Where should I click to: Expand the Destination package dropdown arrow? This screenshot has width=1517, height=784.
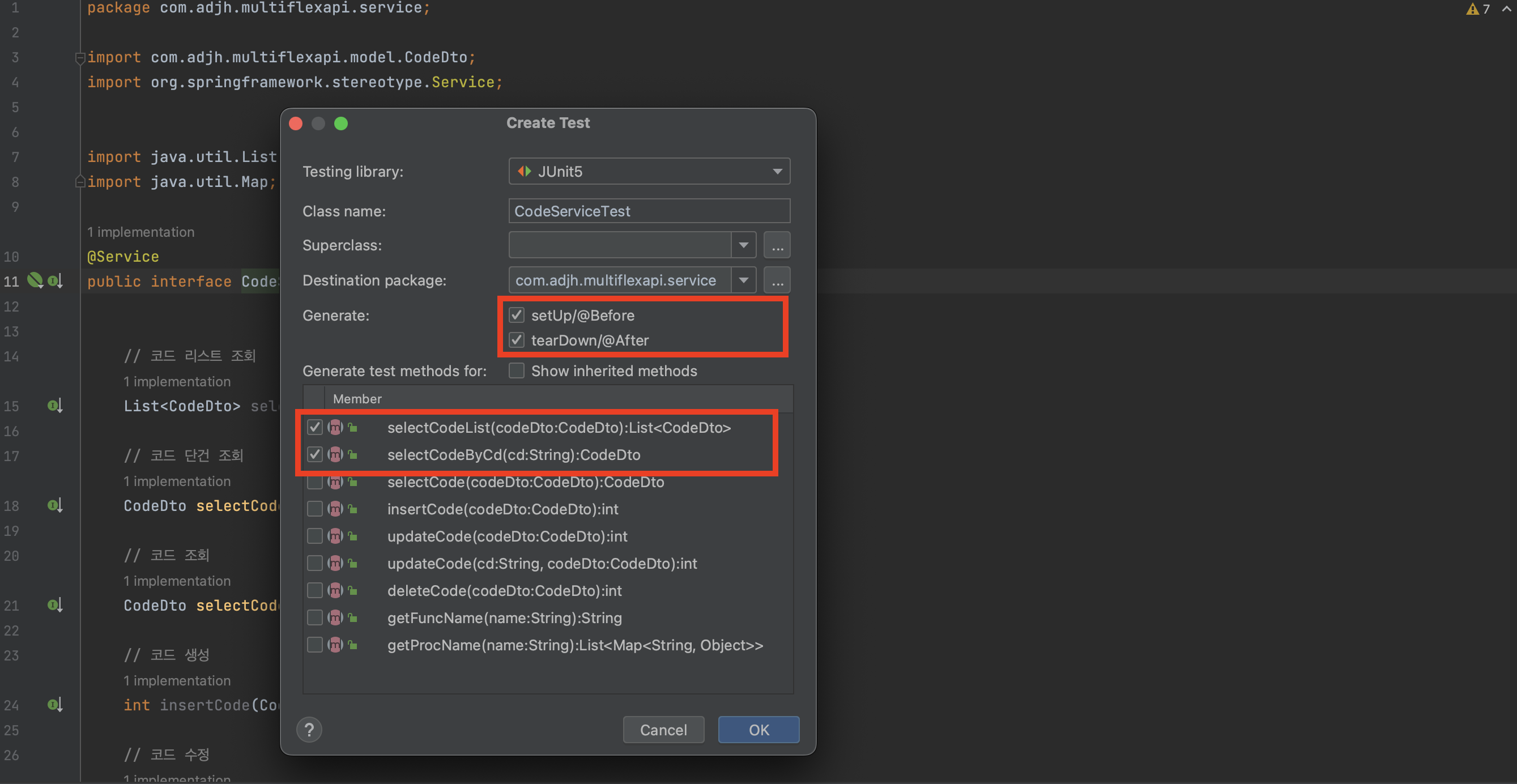pos(743,280)
